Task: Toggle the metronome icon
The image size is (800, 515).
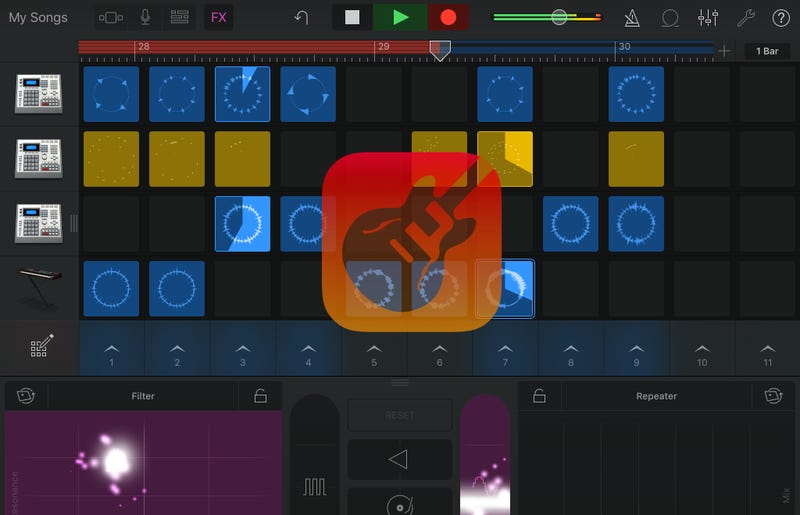Action: [632, 18]
